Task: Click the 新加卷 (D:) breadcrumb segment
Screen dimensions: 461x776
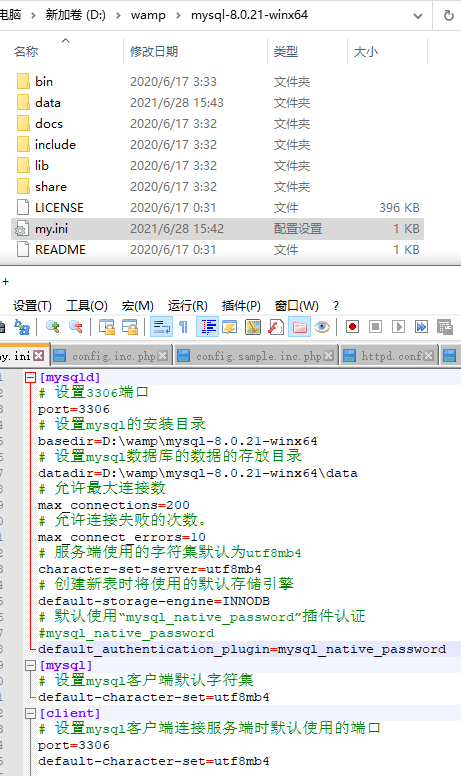Action: (75, 15)
